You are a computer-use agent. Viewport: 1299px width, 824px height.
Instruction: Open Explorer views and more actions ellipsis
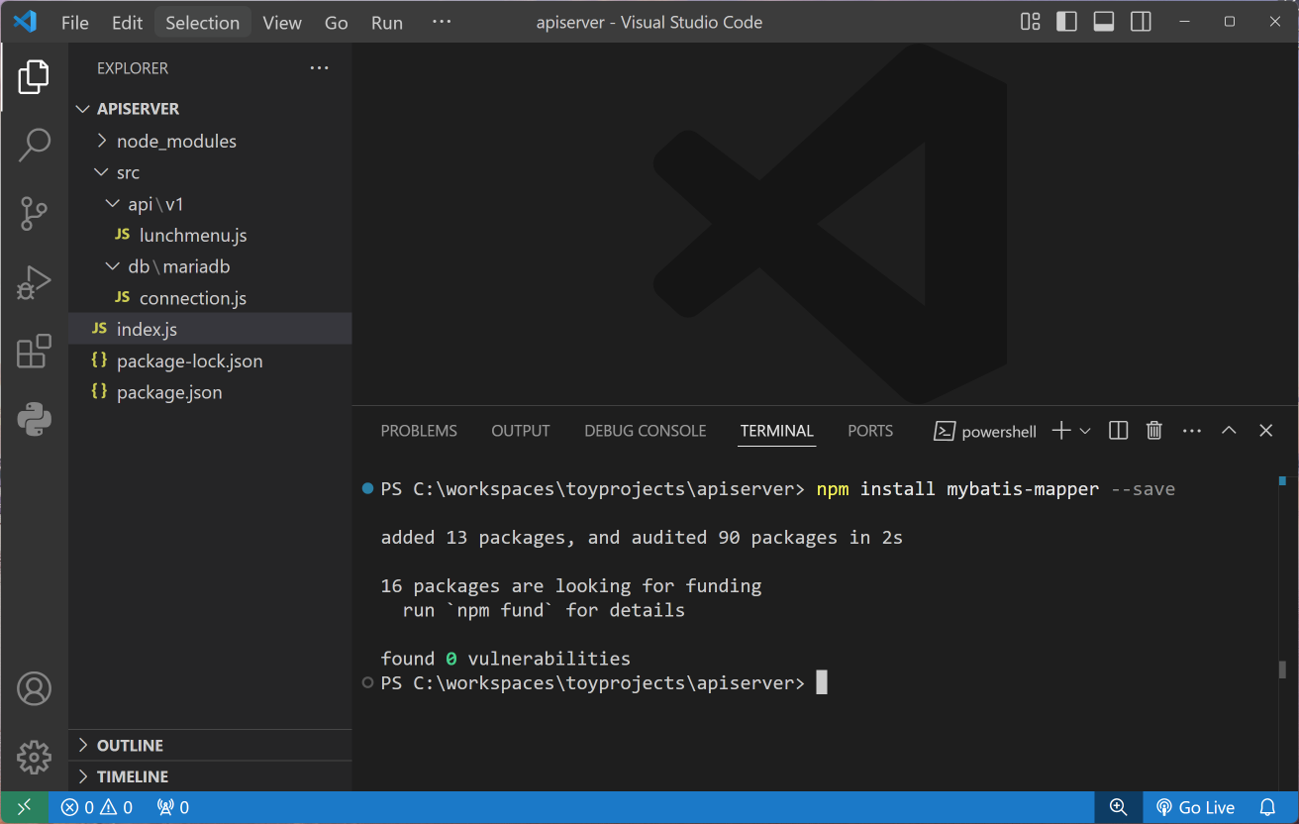pos(319,68)
